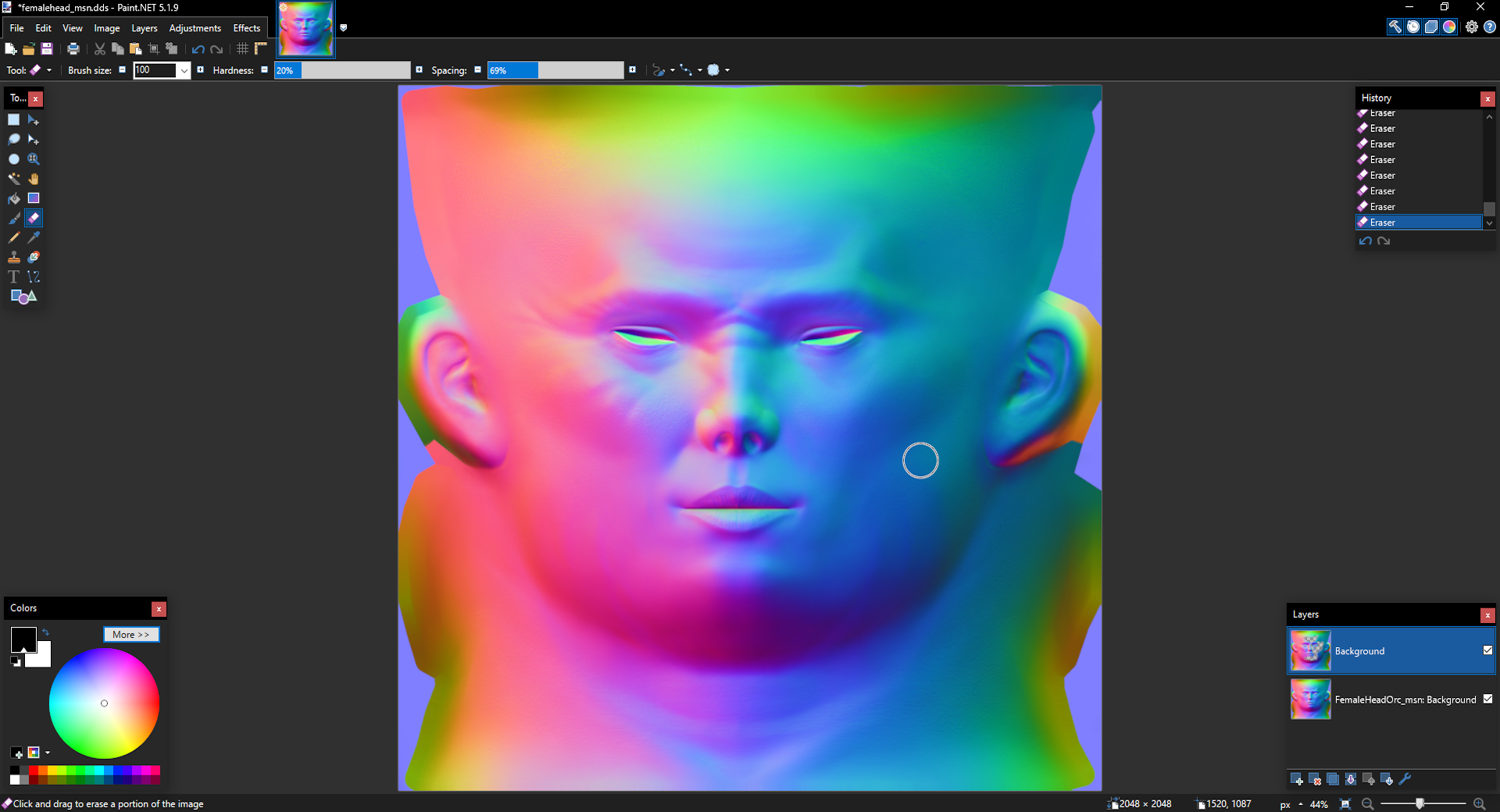
Task: Toggle the Layers window button top-right
Action: pyautogui.click(x=1431, y=27)
